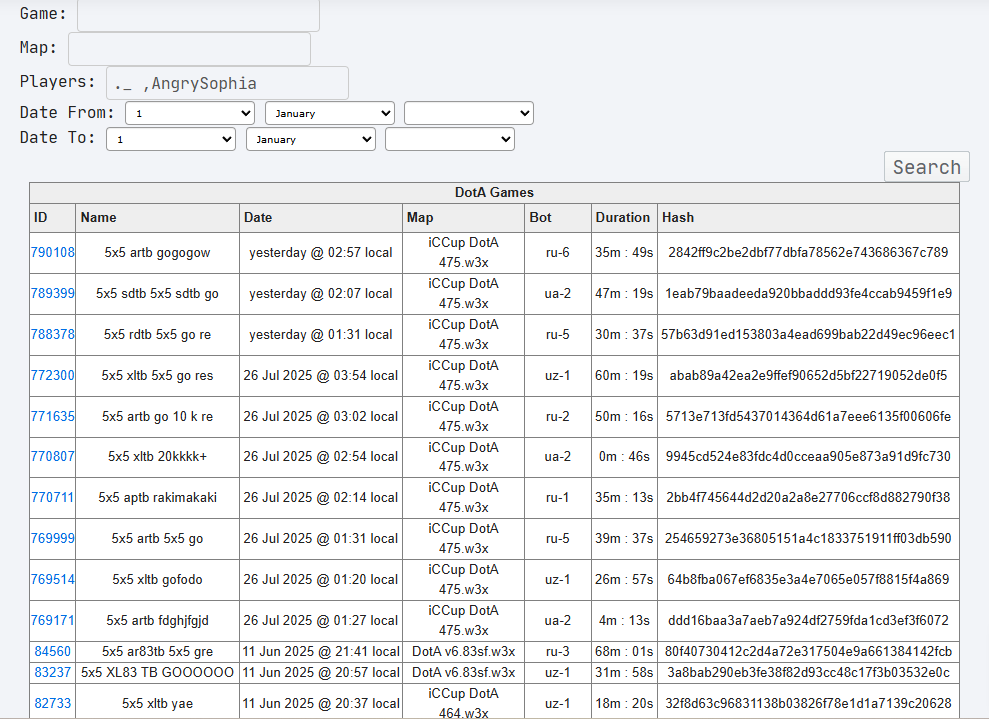This screenshot has height=719, width=989.
Task: Open game ID 771635 link
Action: point(52,416)
